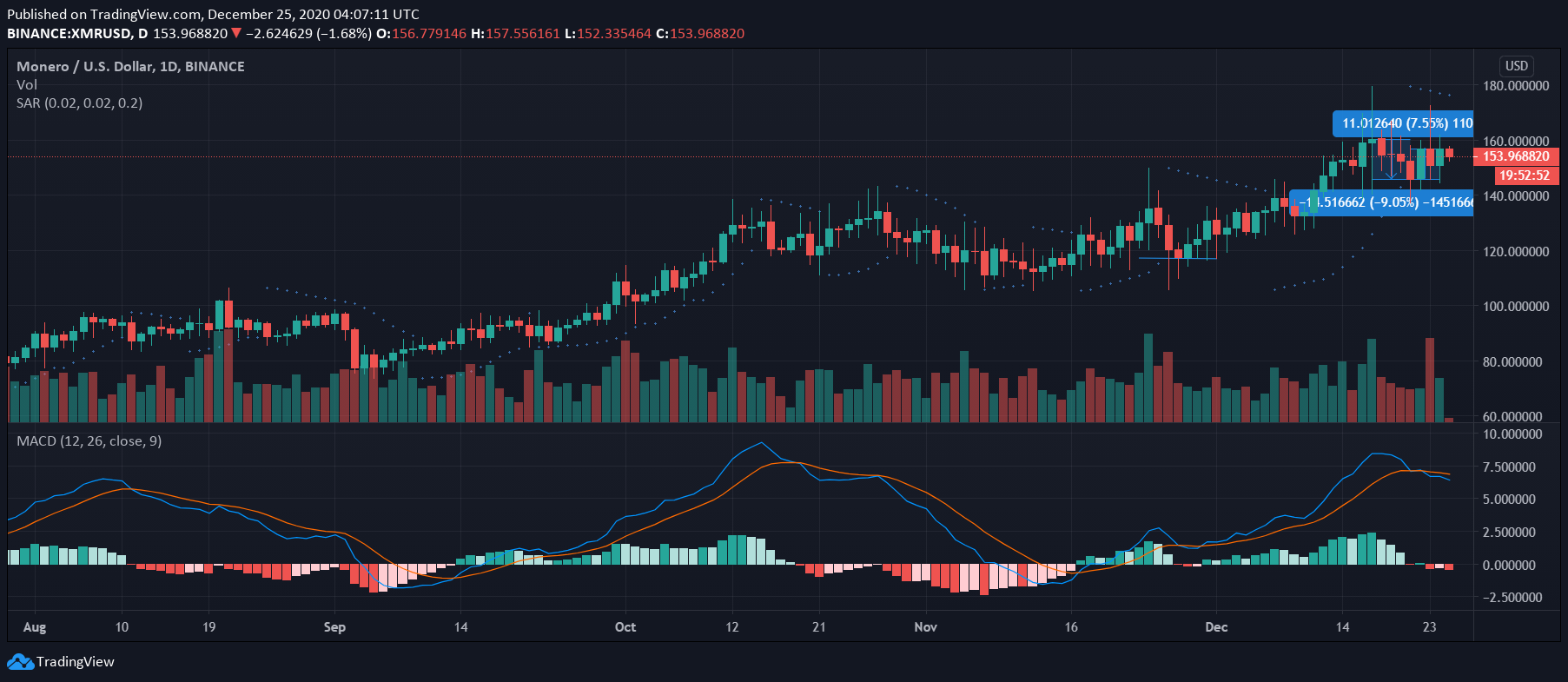Click the 21 date on time axis
This screenshot has width=1568, height=682.
[819, 627]
